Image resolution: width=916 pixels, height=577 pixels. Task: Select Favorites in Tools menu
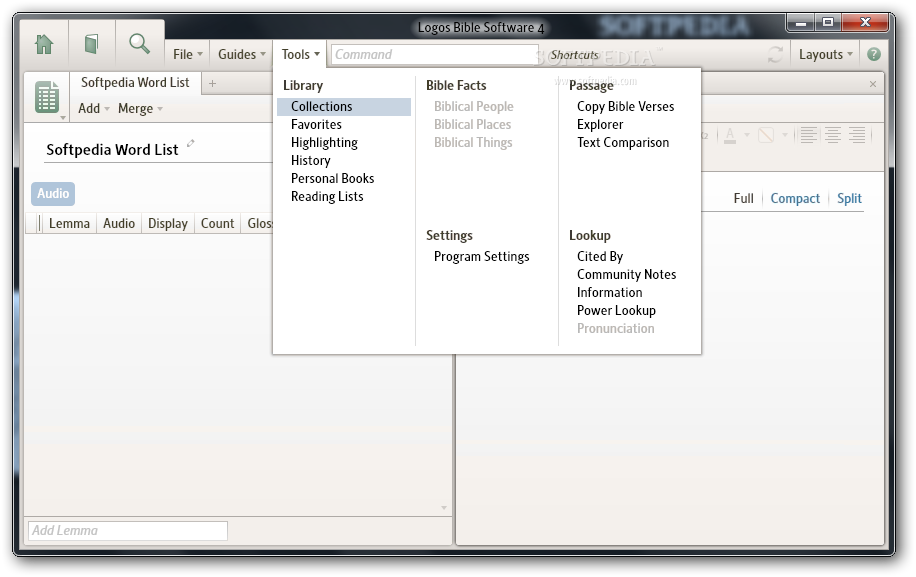316,124
